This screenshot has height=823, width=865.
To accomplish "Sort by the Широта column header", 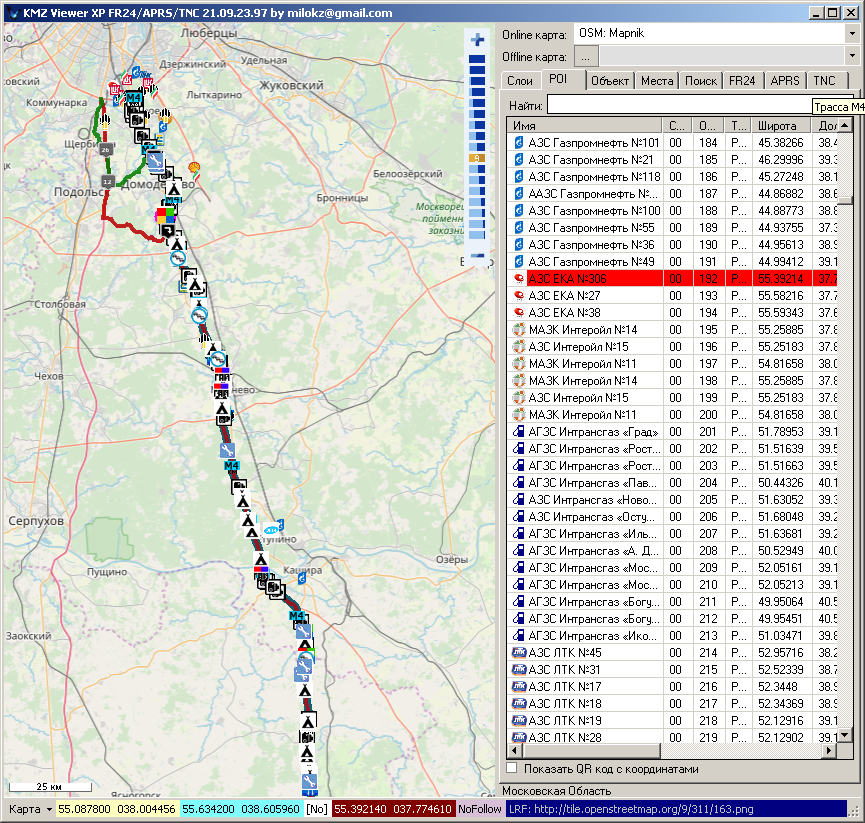I will (781, 125).
